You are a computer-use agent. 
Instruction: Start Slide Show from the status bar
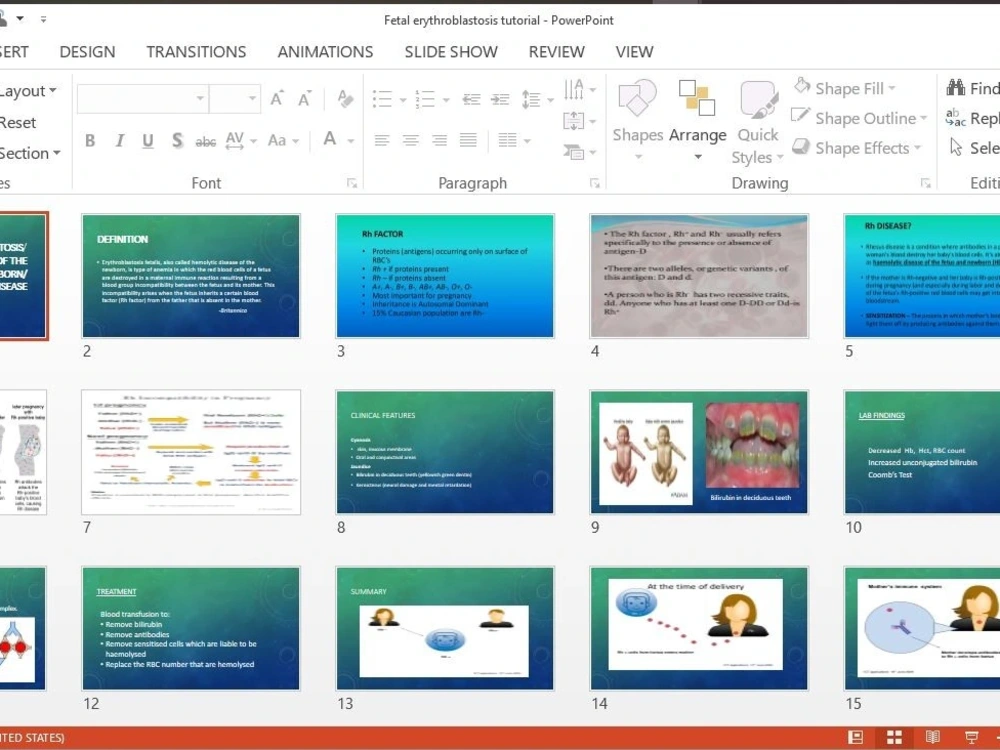971,737
